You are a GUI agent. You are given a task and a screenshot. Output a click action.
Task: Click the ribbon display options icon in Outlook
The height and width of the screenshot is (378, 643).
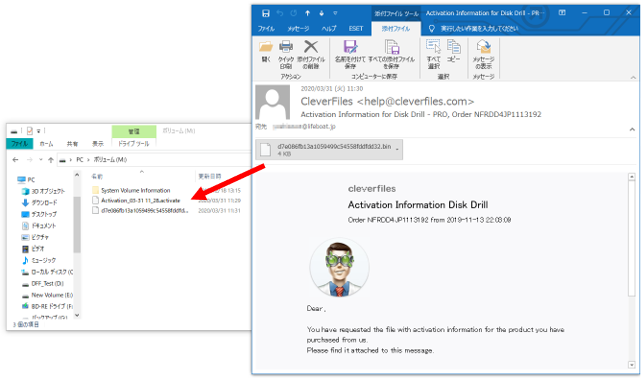pyautogui.click(x=562, y=13)
